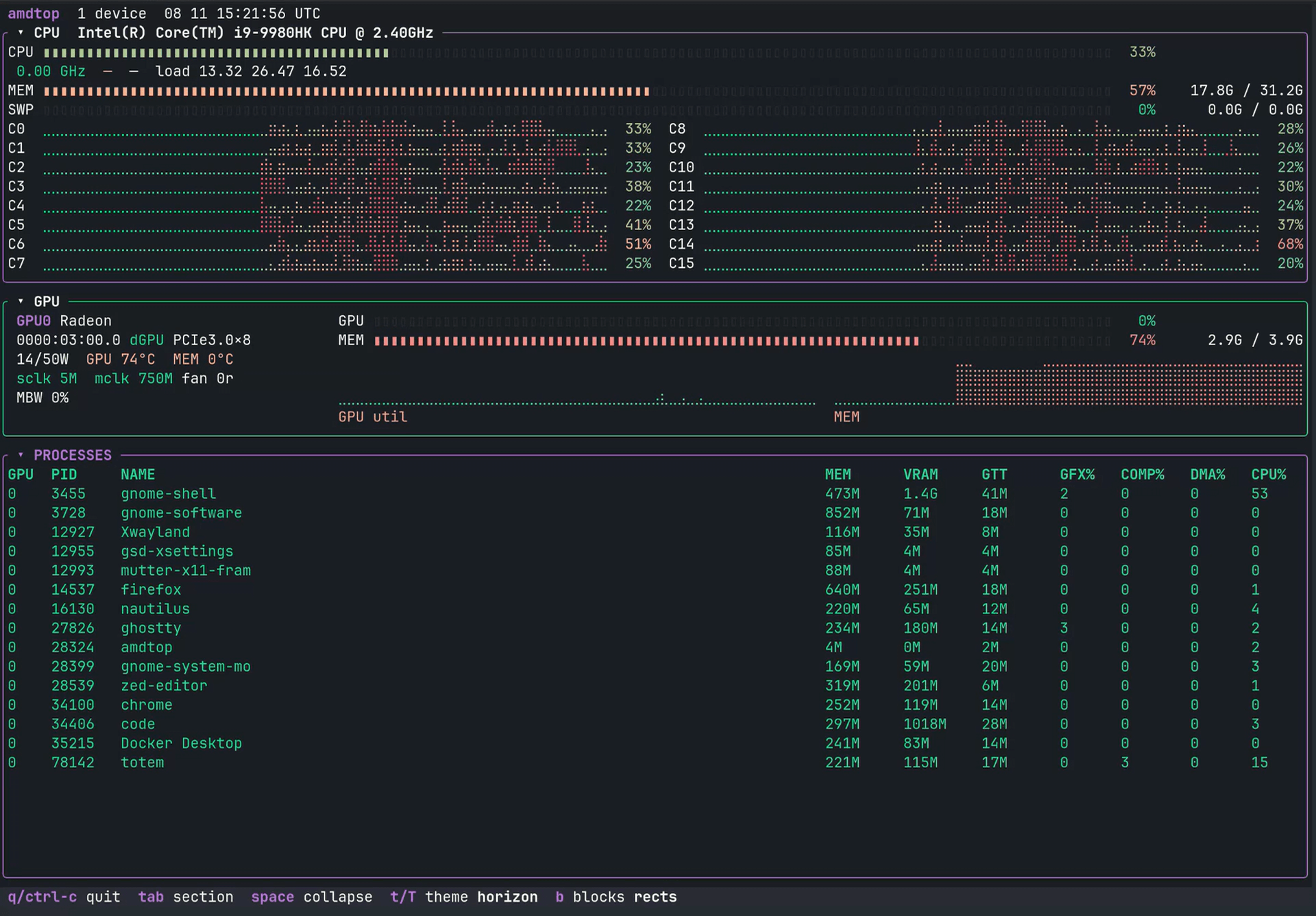Image resolution: width=1316 pixels, height=916 pixels.
Task: Click the GPU0 Radeon device label
Action: 64,321
